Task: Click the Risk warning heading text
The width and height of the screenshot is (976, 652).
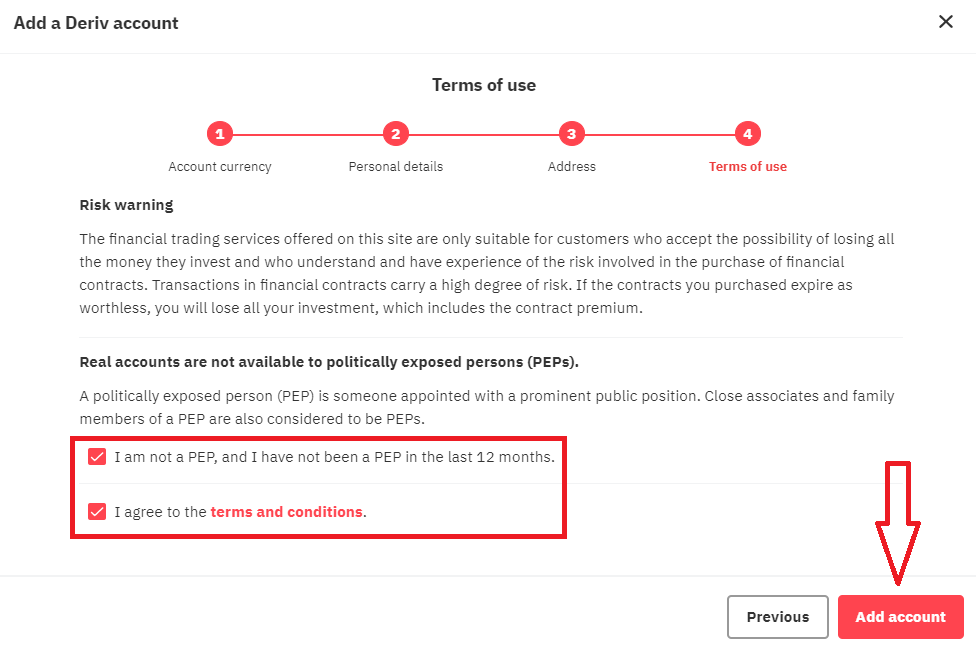Action: click(x=126, y=204)
